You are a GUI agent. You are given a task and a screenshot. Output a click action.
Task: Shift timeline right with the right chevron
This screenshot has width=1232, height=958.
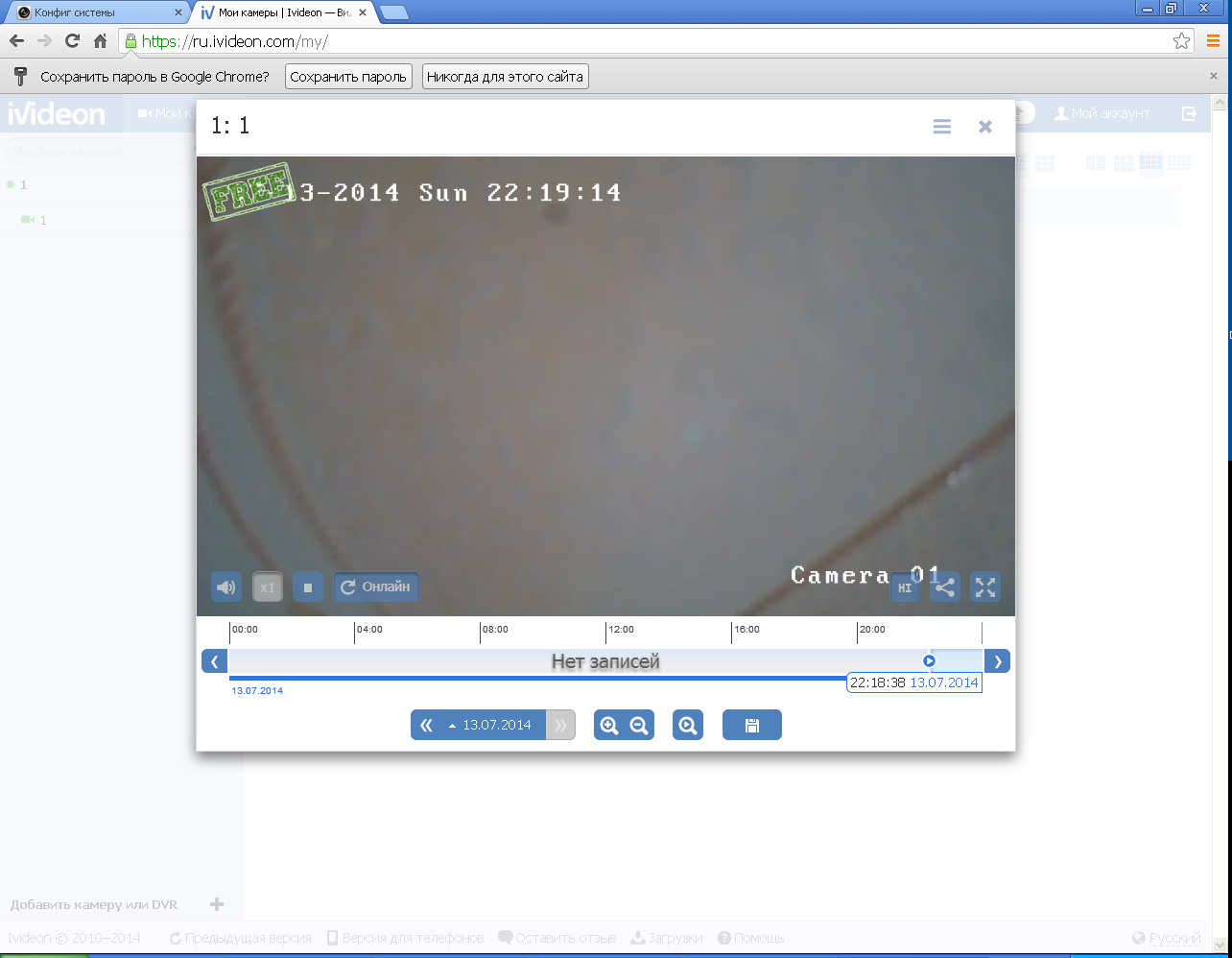pos(998,661)
